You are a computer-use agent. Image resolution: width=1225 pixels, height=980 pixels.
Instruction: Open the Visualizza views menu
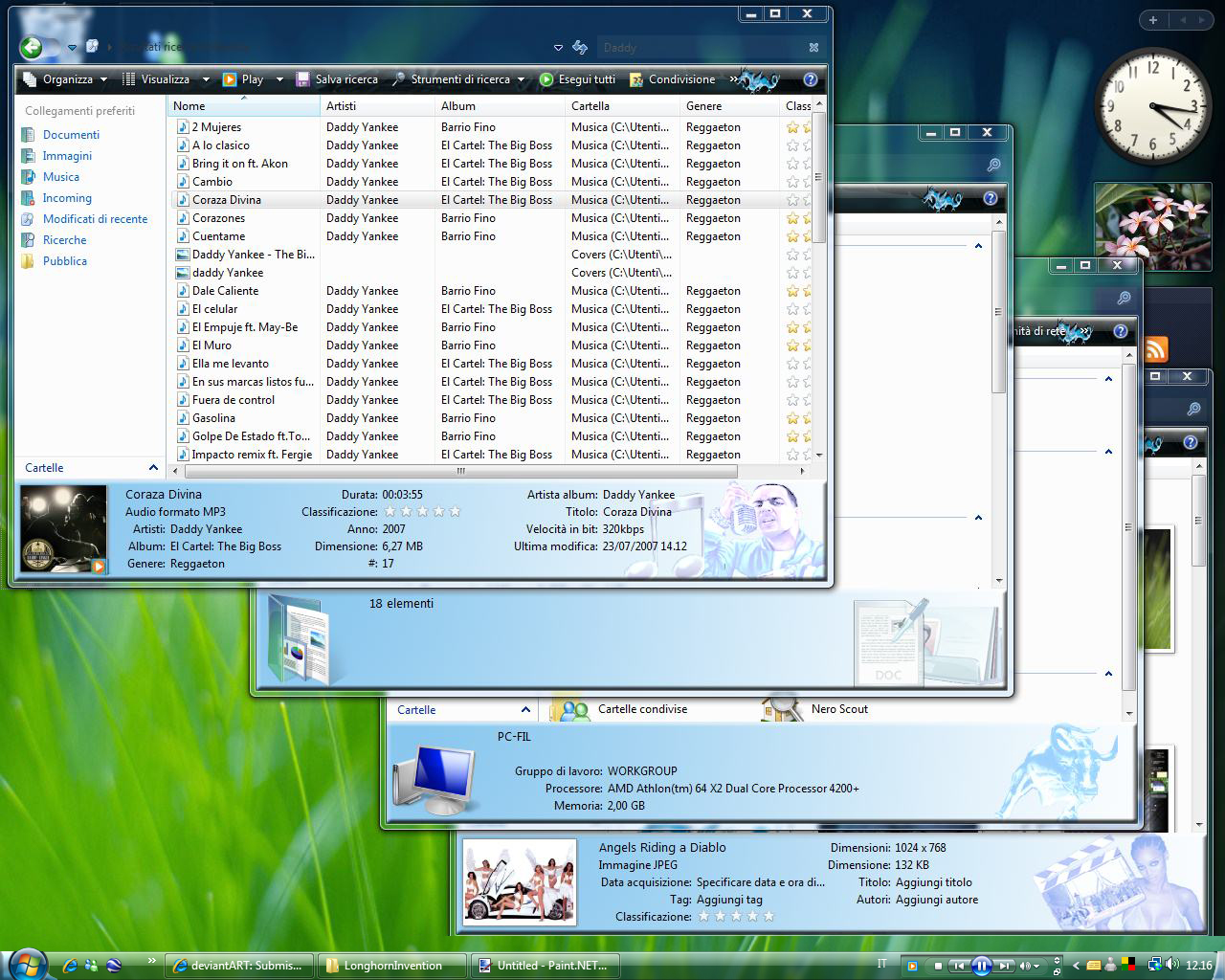coord(155,79)
